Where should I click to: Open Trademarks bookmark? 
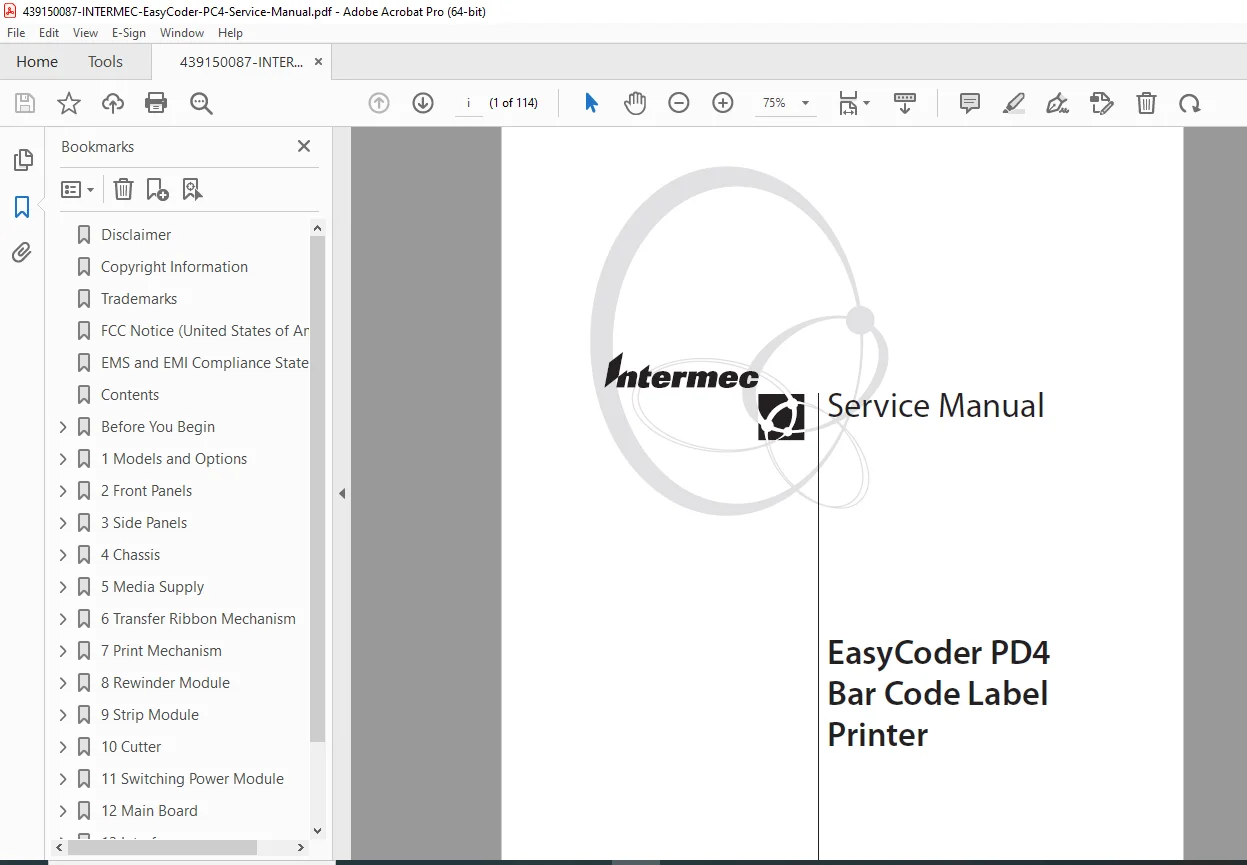(x=139, y=299)
